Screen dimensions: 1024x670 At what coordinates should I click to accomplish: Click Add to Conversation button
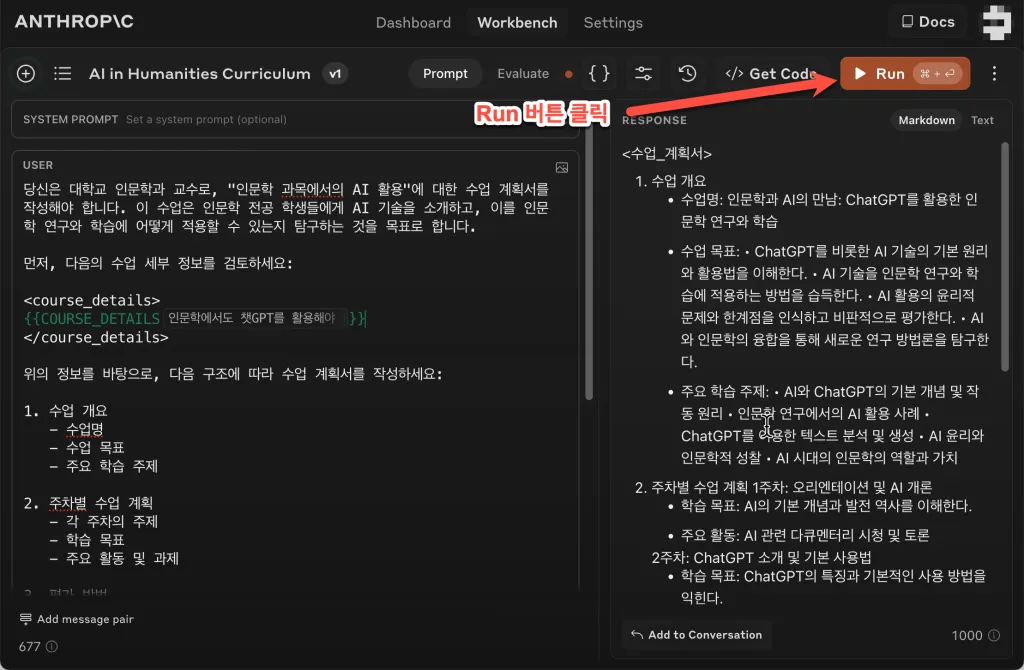pos(696,635)
